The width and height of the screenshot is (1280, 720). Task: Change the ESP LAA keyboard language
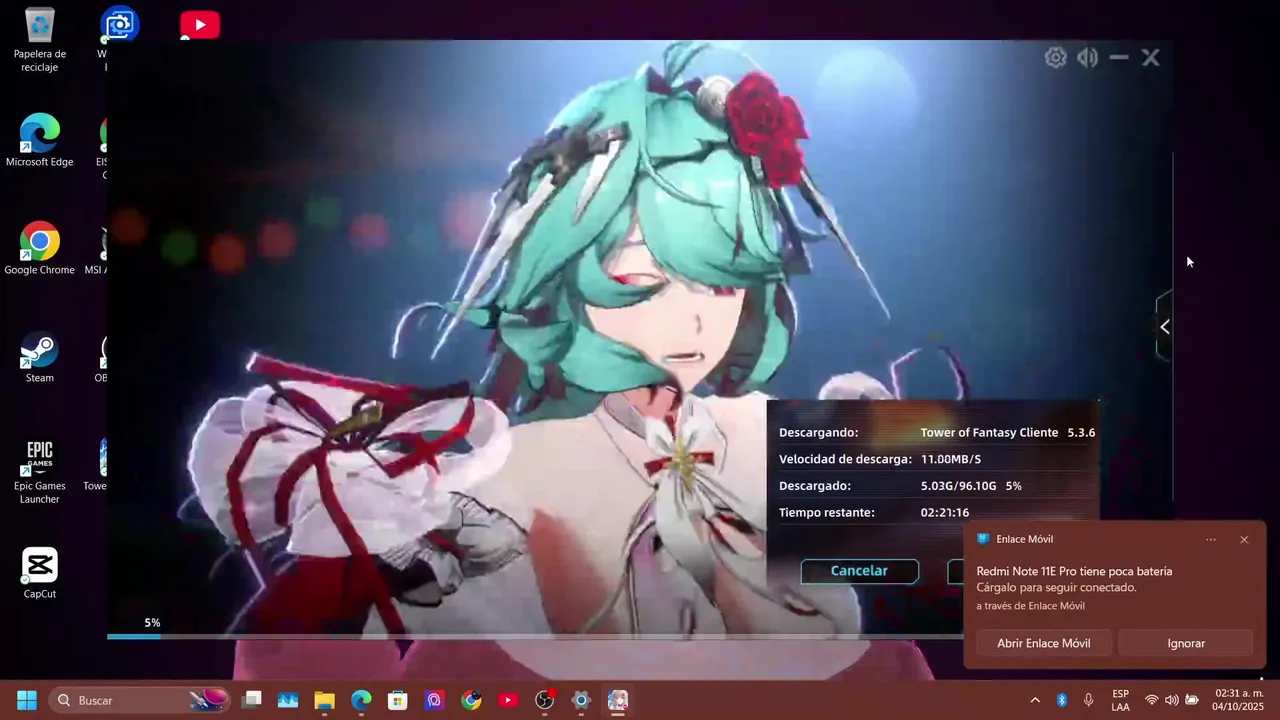tap(1120, 700)
